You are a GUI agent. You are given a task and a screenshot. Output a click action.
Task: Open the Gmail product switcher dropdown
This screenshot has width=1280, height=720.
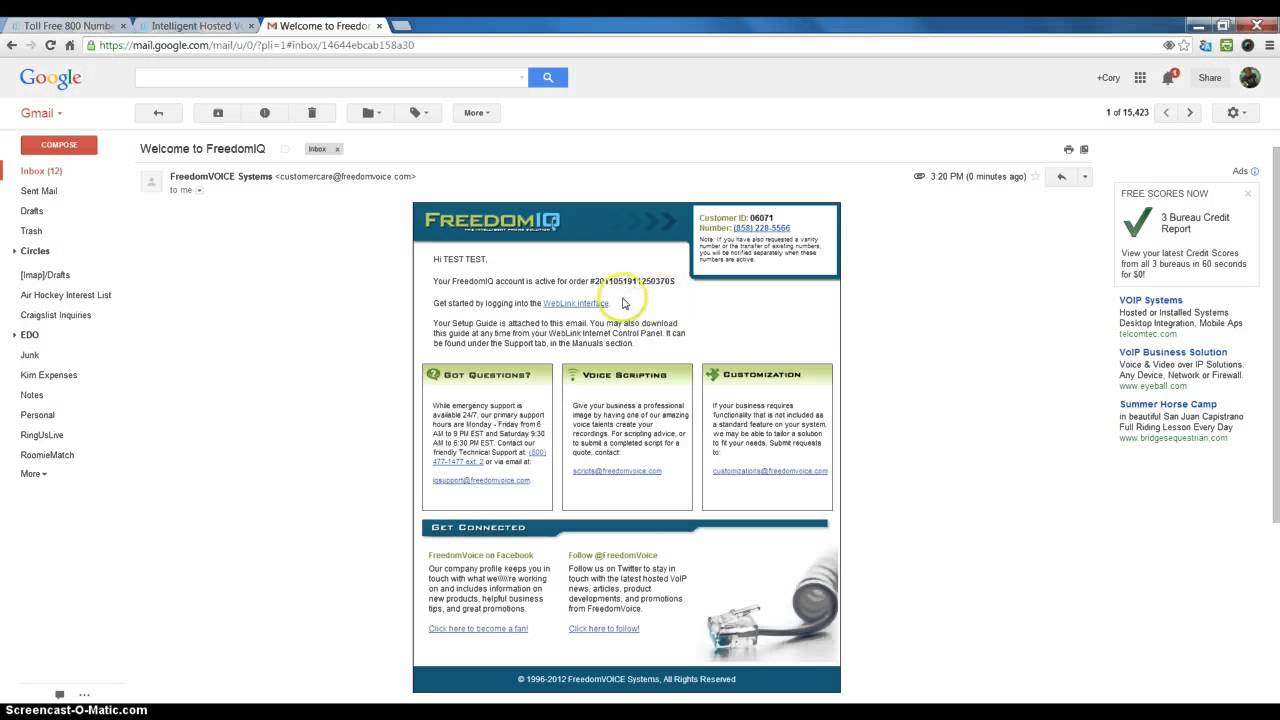tap(41, 113)
